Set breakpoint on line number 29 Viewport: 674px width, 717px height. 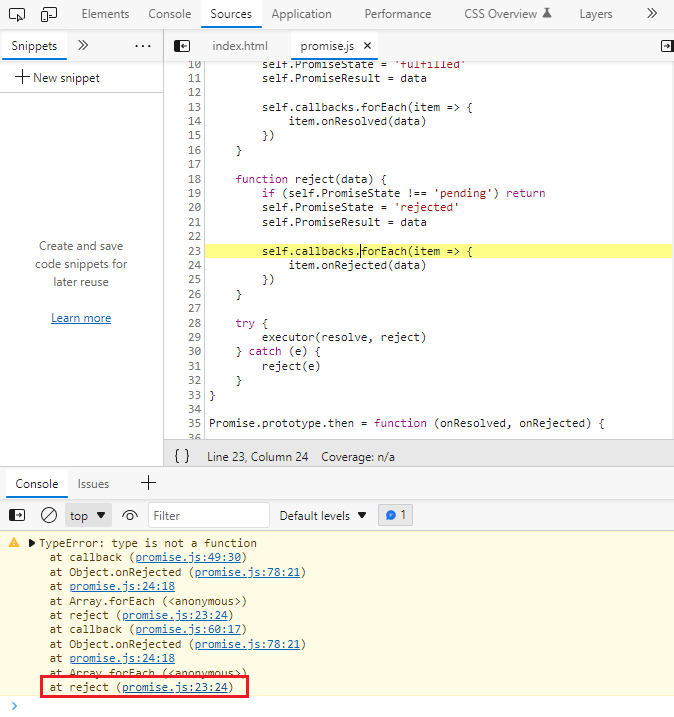pos(194,337)
